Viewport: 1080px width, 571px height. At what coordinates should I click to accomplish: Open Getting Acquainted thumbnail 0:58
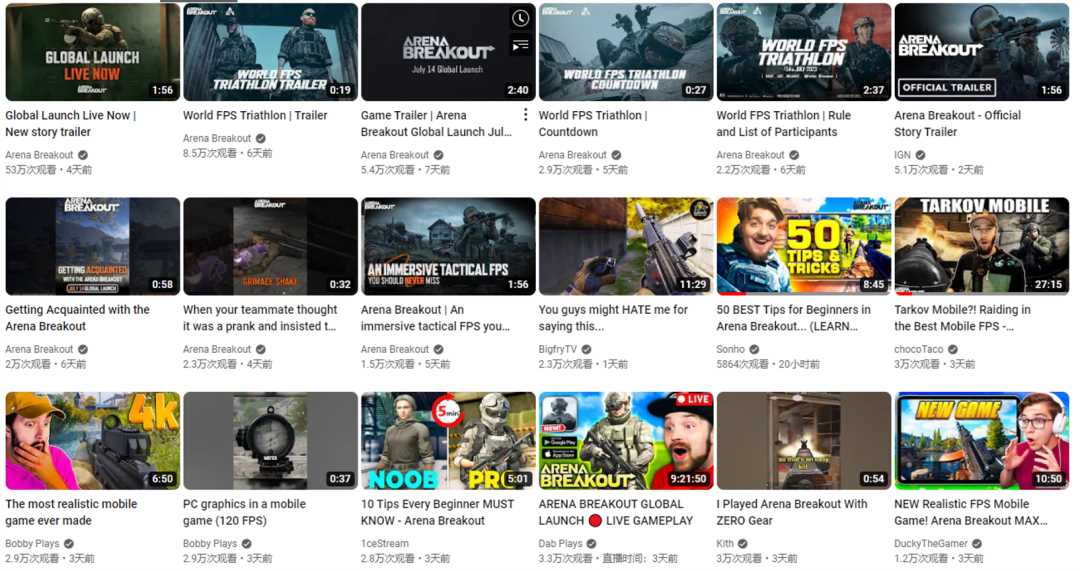point(92,247)
